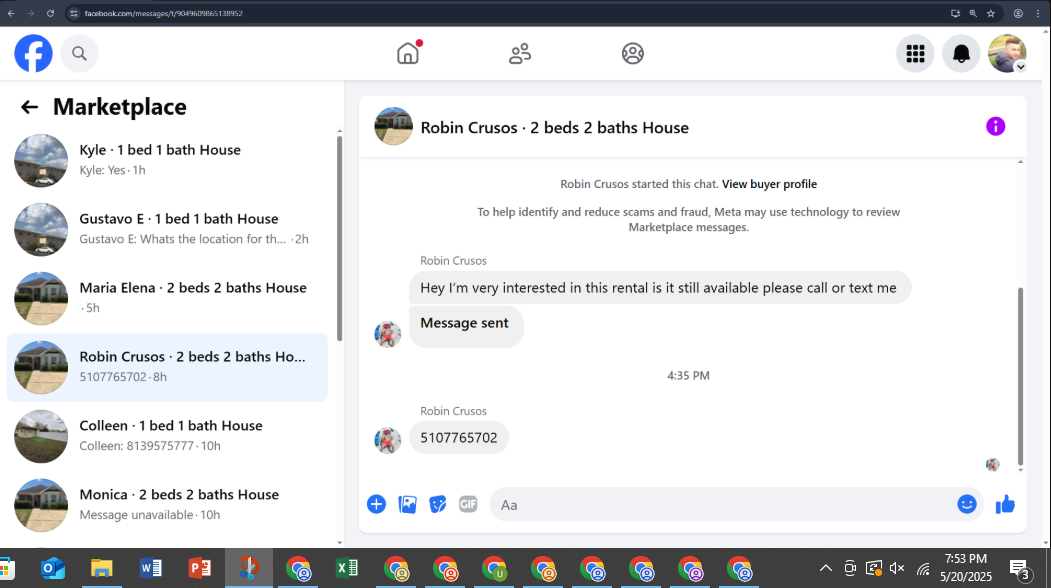Attach a photo using the image icon

(x=407, y=504)
